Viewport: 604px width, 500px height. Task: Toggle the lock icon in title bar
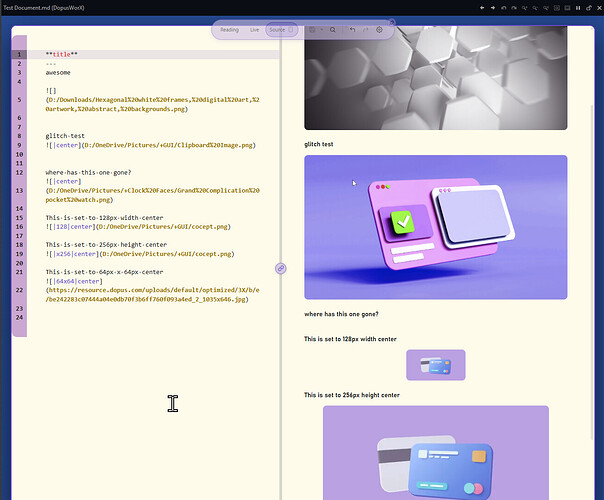589,8
